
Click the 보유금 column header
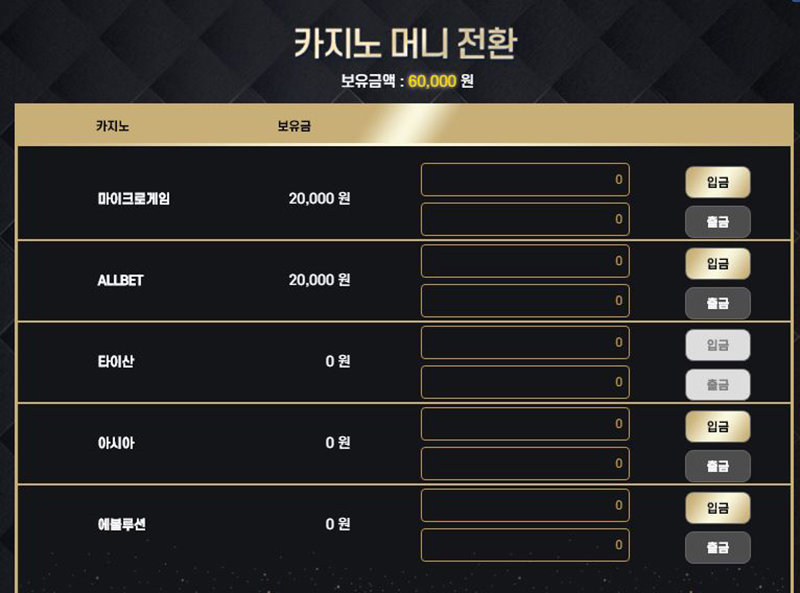click(293, 127)
